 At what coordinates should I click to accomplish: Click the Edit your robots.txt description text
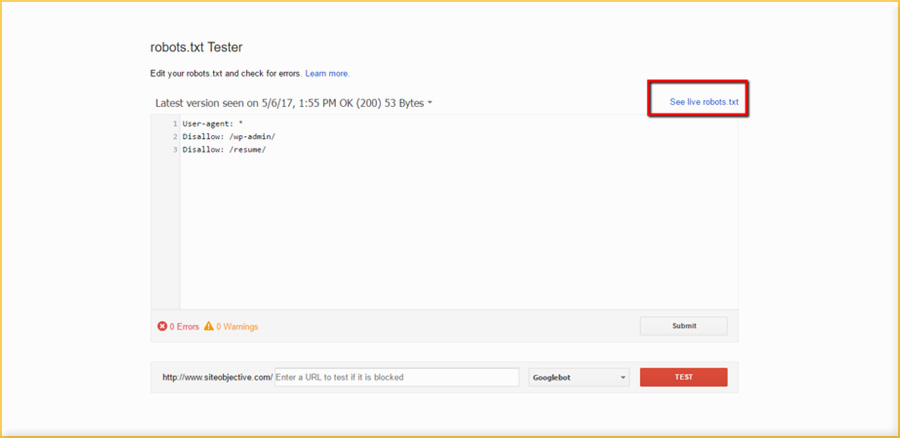(226, 73)
